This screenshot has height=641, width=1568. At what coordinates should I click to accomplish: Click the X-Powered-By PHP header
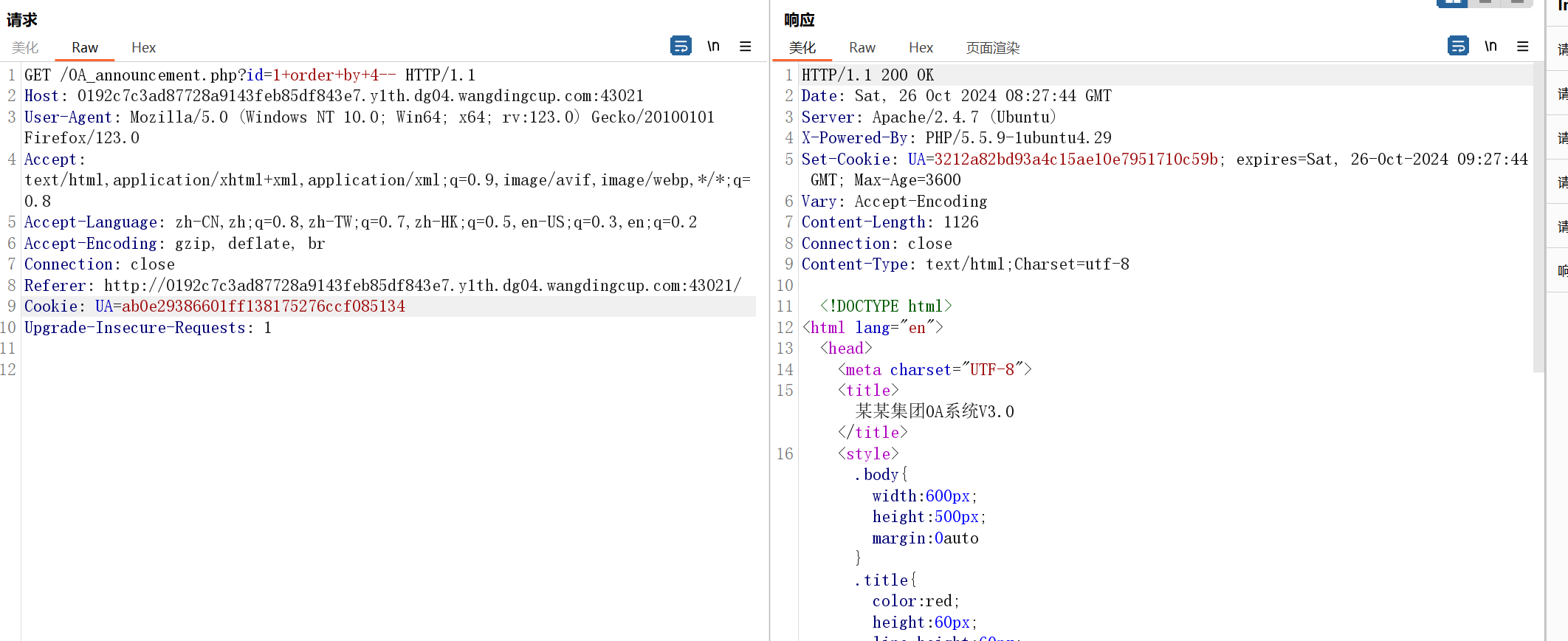click(957, 138)
